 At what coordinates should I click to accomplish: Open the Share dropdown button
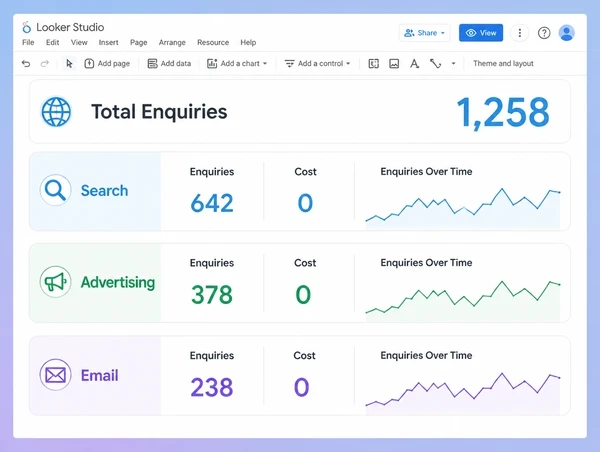(424, 33)
